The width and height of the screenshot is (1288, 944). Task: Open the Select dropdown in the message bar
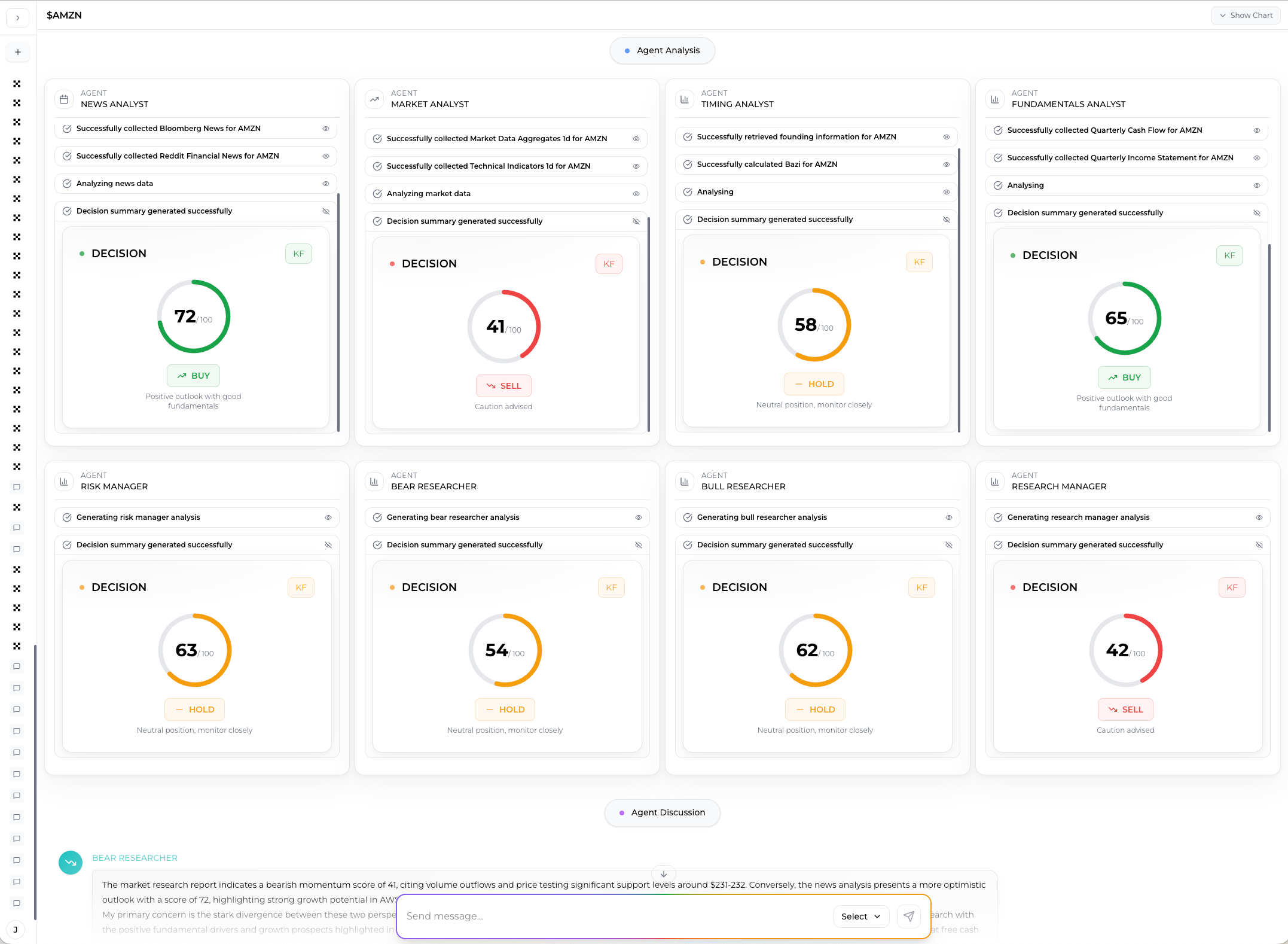click(x=860, y=916)
